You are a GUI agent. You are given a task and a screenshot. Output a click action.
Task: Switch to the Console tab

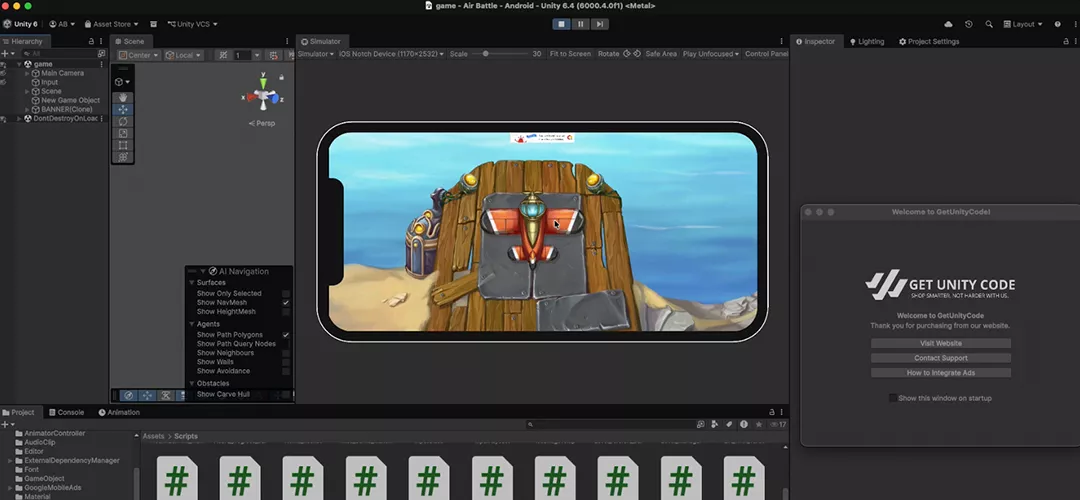pos(65,412)
